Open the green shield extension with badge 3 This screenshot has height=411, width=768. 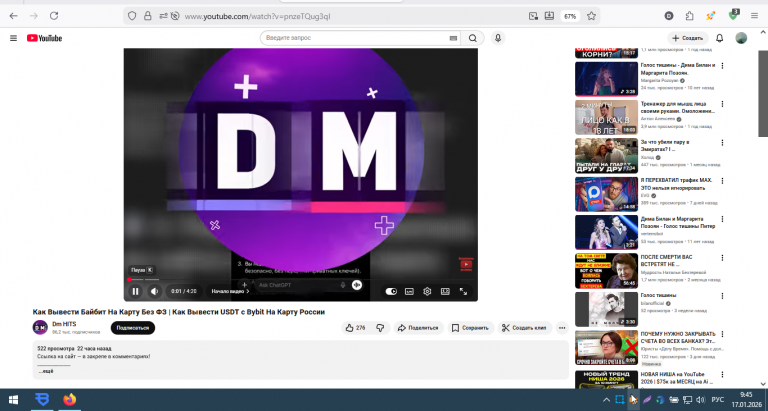pos(733,15)
